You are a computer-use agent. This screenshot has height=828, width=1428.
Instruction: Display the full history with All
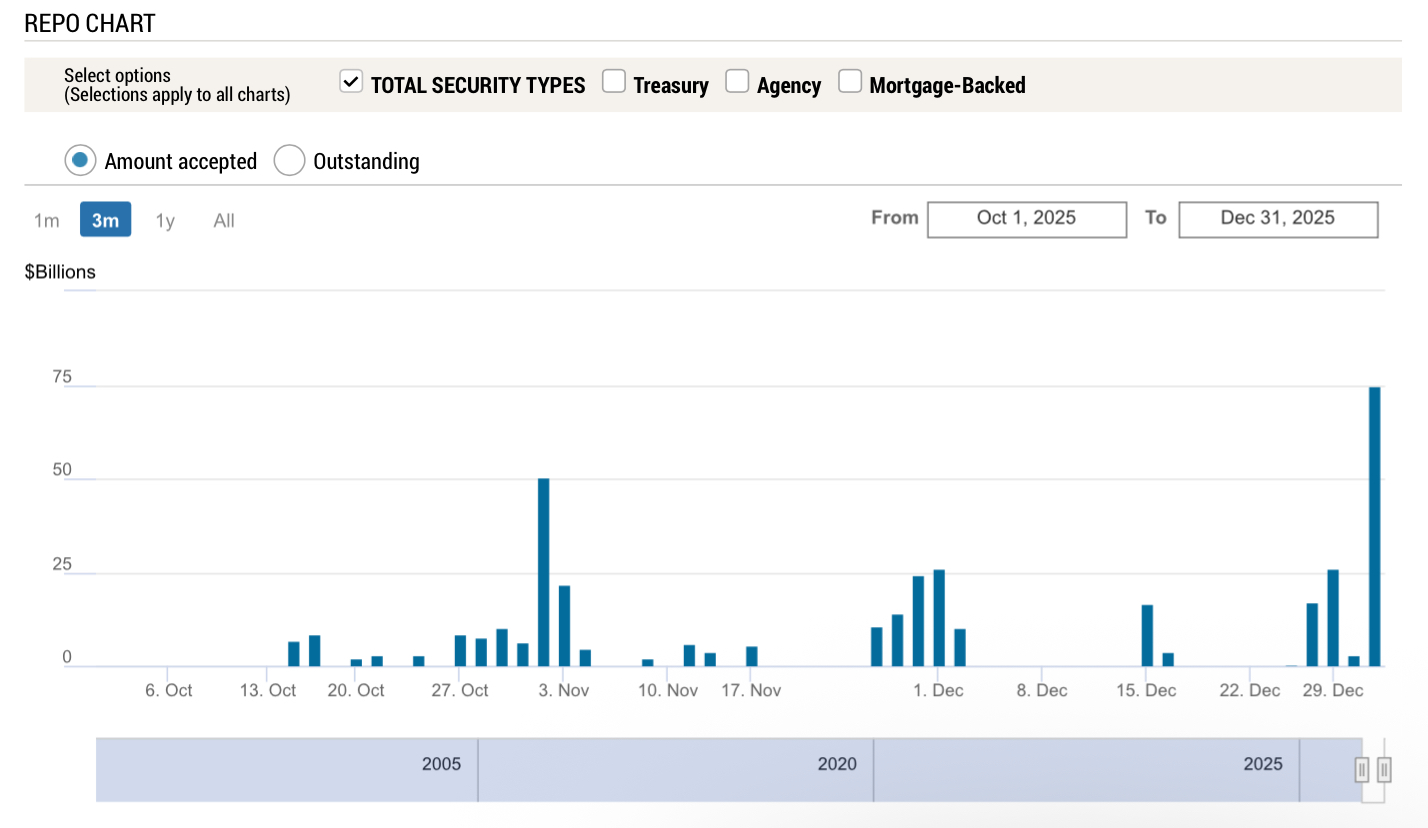point(224,221)
